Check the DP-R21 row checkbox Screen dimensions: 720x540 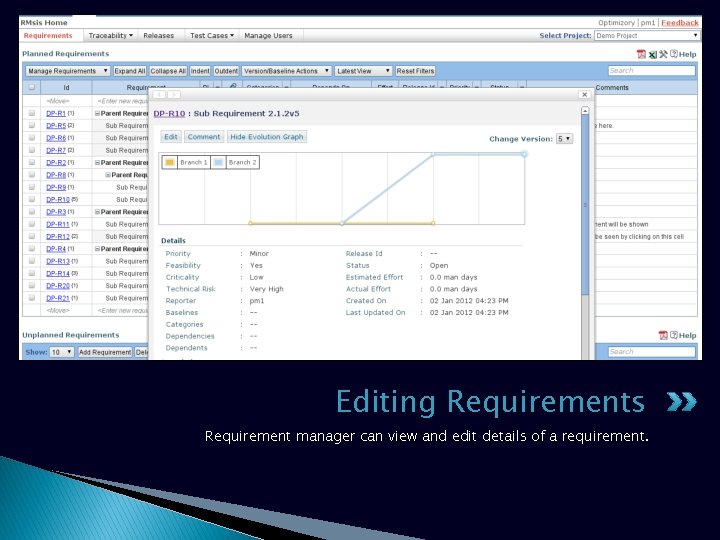[x=32, y=298]
